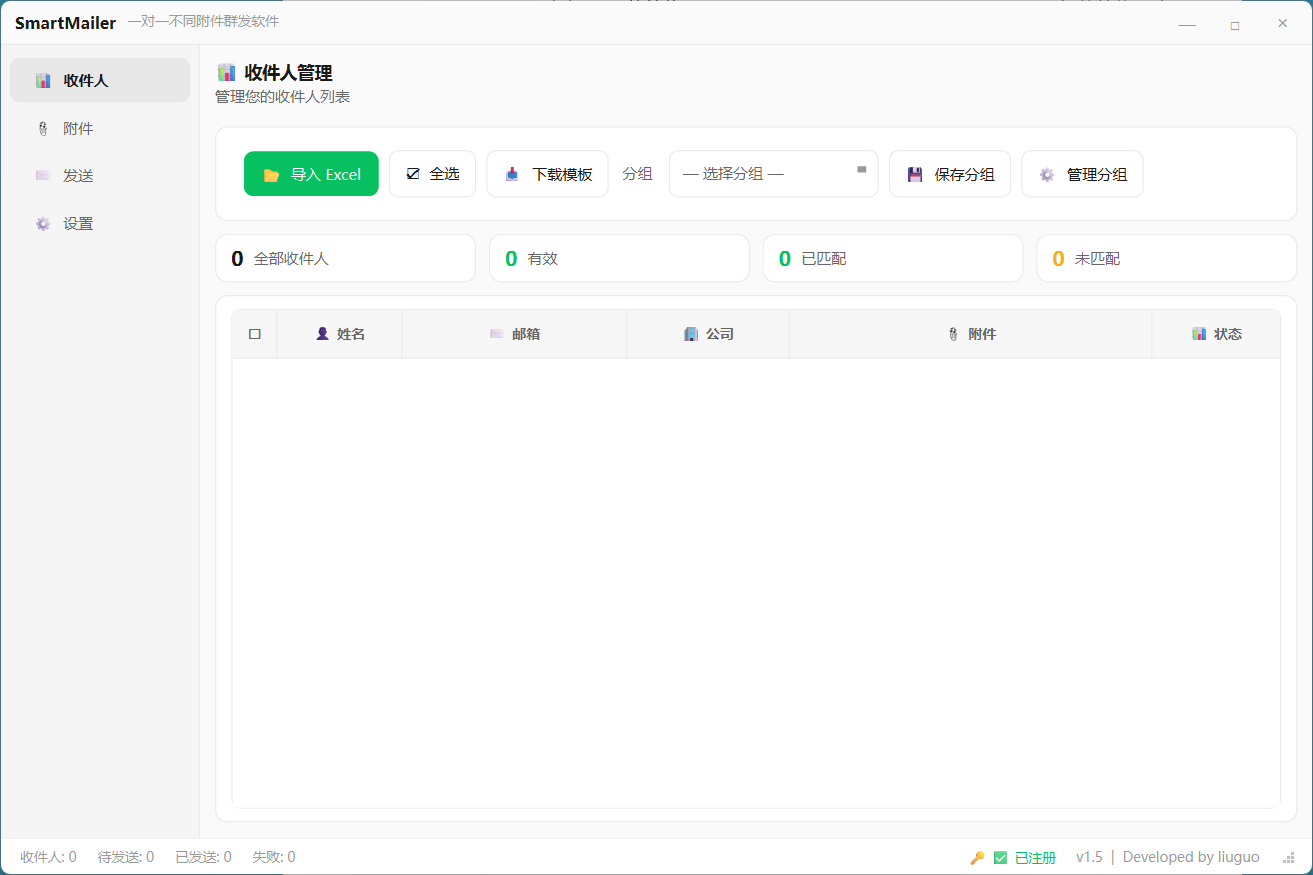The height and width of the screenshot is (875, 1313).
Task: Click the person icon in 姓名 header
Action: tap(322, 334)
